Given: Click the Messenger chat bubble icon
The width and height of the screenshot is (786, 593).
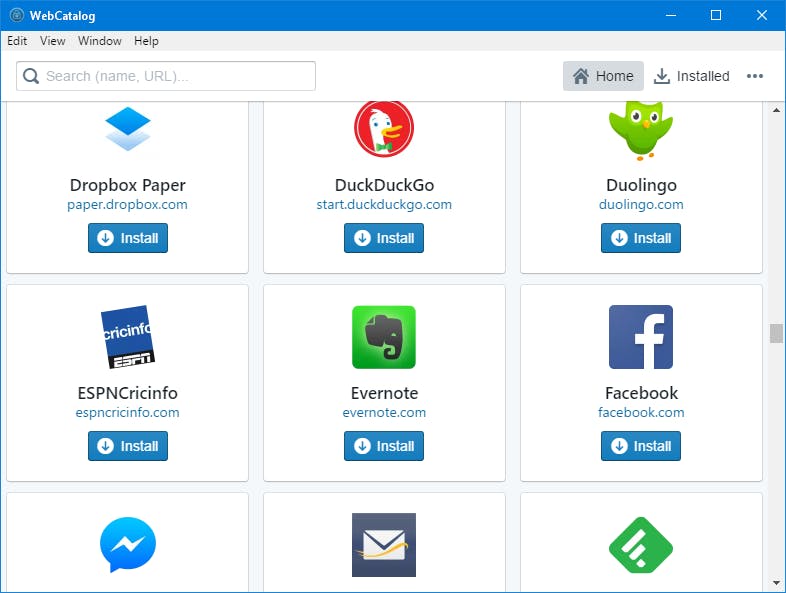Looking at the screenshot, I should pos(128,545).
